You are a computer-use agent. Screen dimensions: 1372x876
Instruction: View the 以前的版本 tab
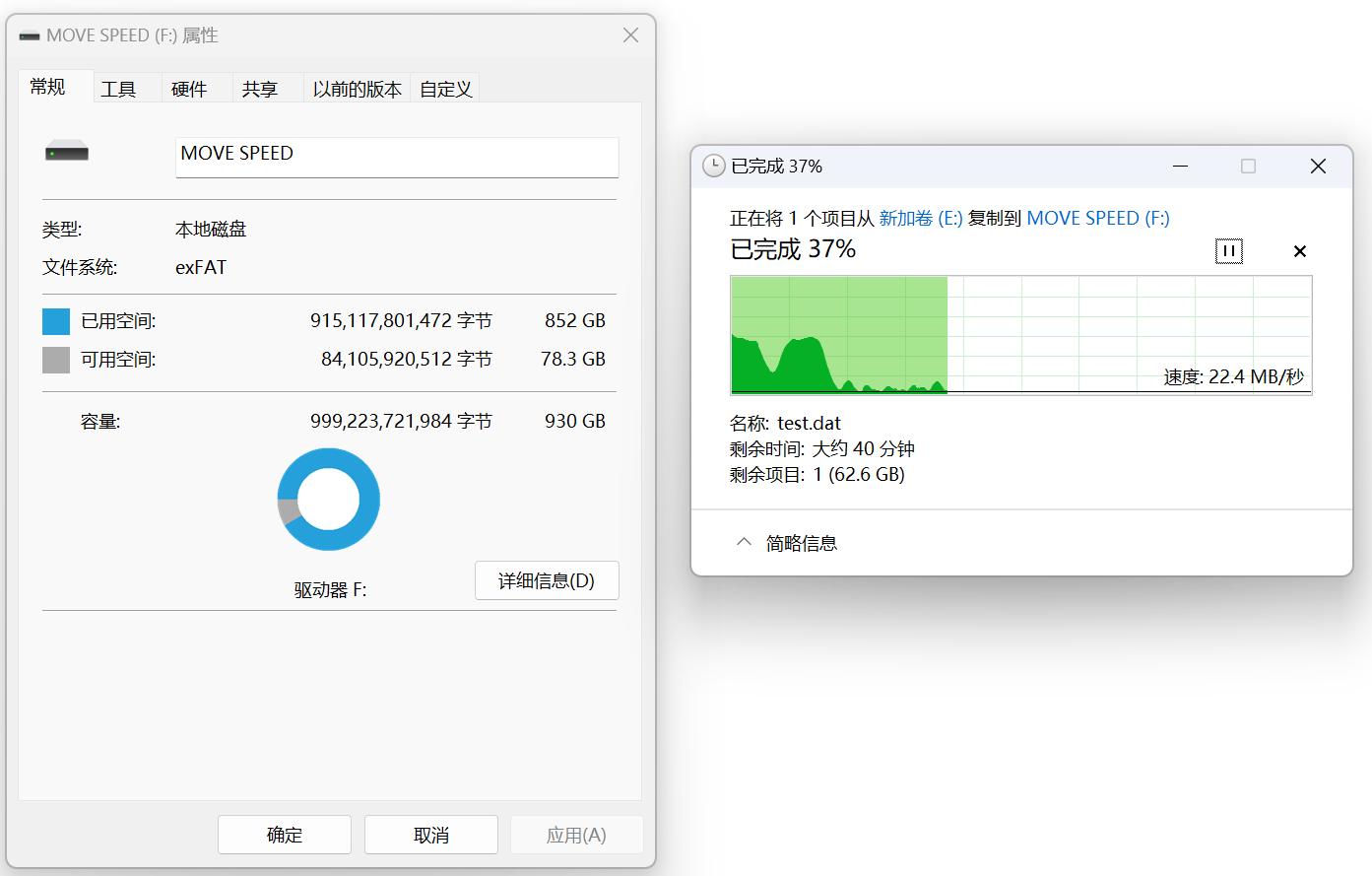356,88
